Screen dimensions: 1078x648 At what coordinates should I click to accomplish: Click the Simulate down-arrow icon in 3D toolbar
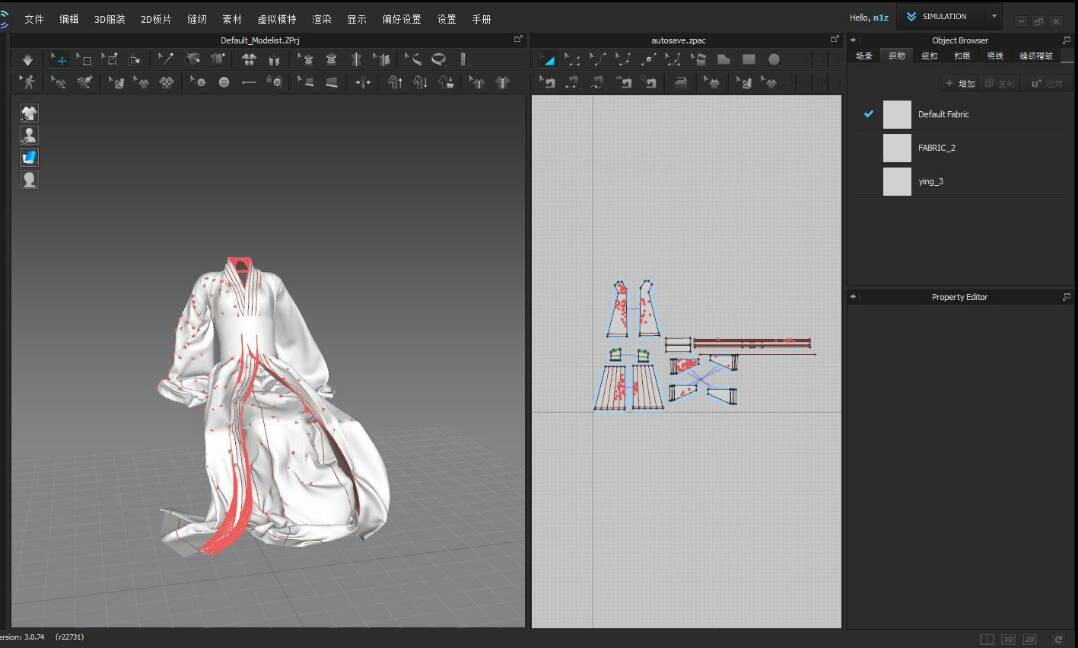(27, 60)
